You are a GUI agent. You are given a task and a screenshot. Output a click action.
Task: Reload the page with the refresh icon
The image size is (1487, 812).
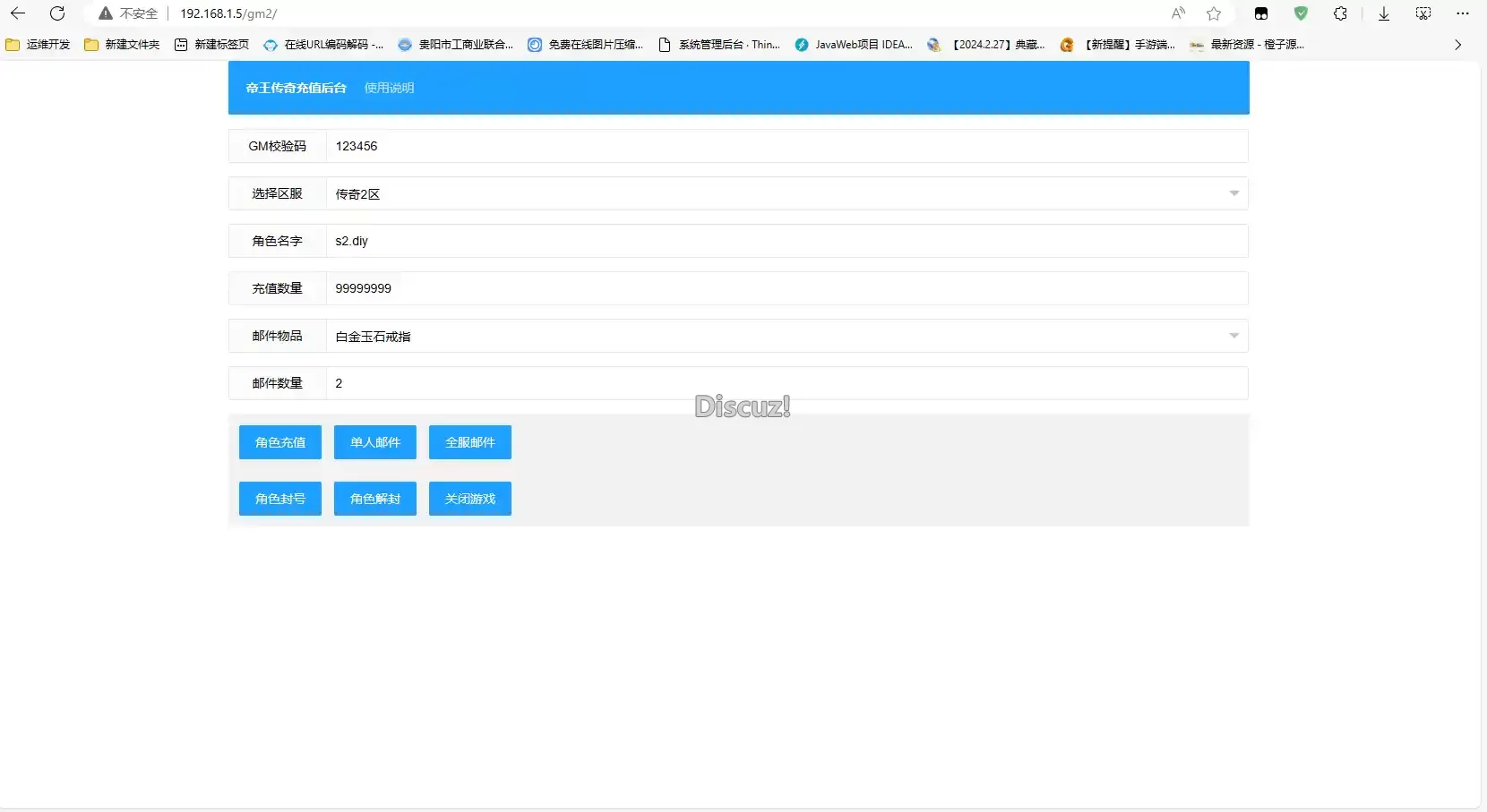point(57,13)
